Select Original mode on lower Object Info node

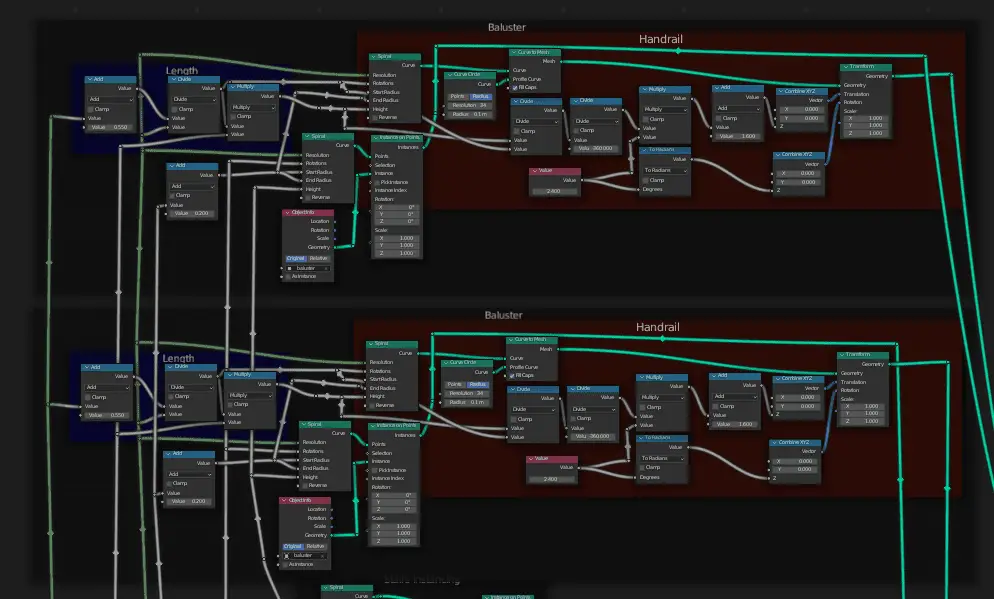coord(293,546)
